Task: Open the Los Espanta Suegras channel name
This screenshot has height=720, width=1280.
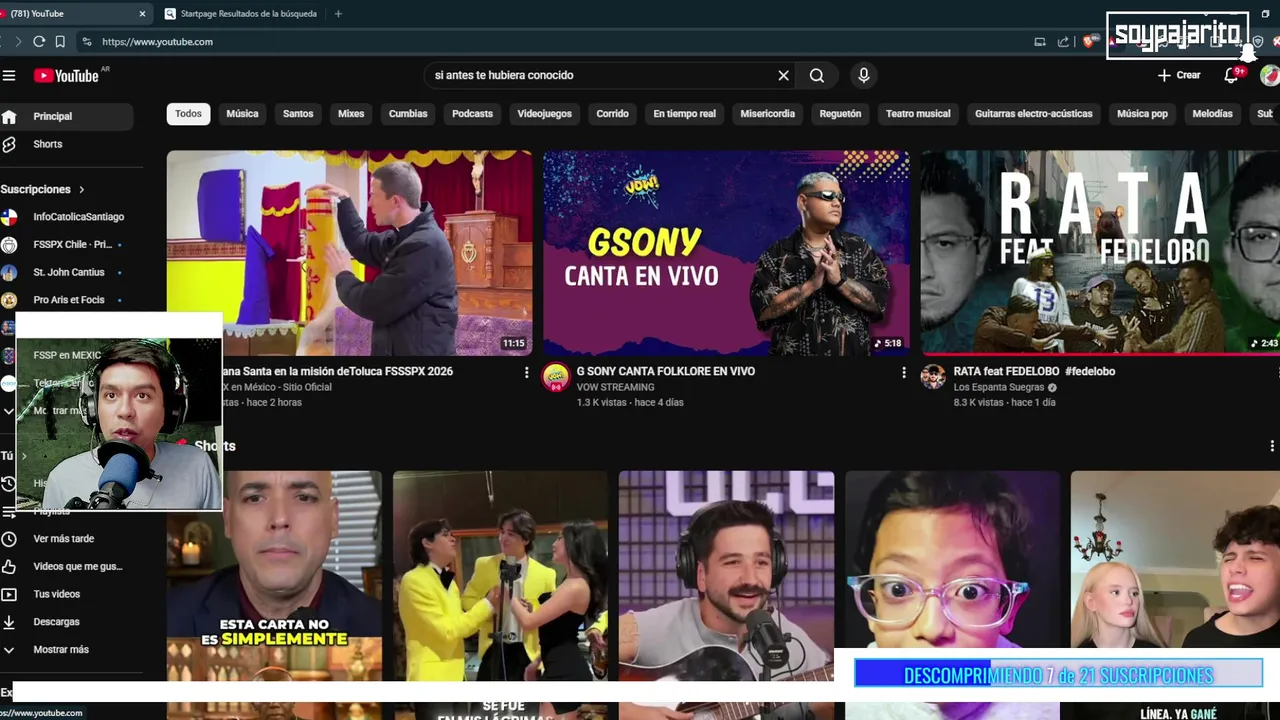Action: click(999, 387)
